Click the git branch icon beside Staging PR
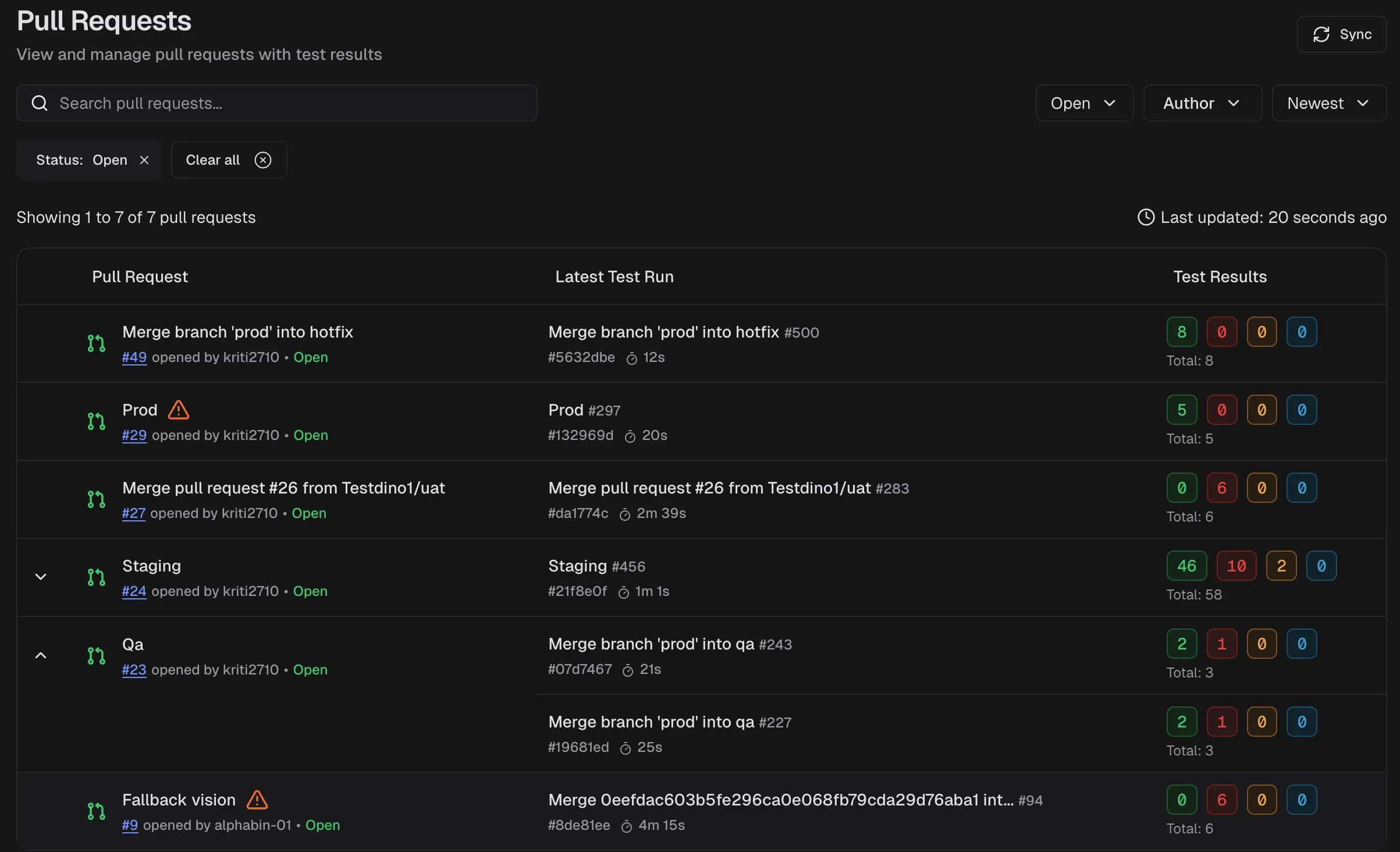Image resolution: width=1400 pixels, height=852 pixels. pos(95,577)
